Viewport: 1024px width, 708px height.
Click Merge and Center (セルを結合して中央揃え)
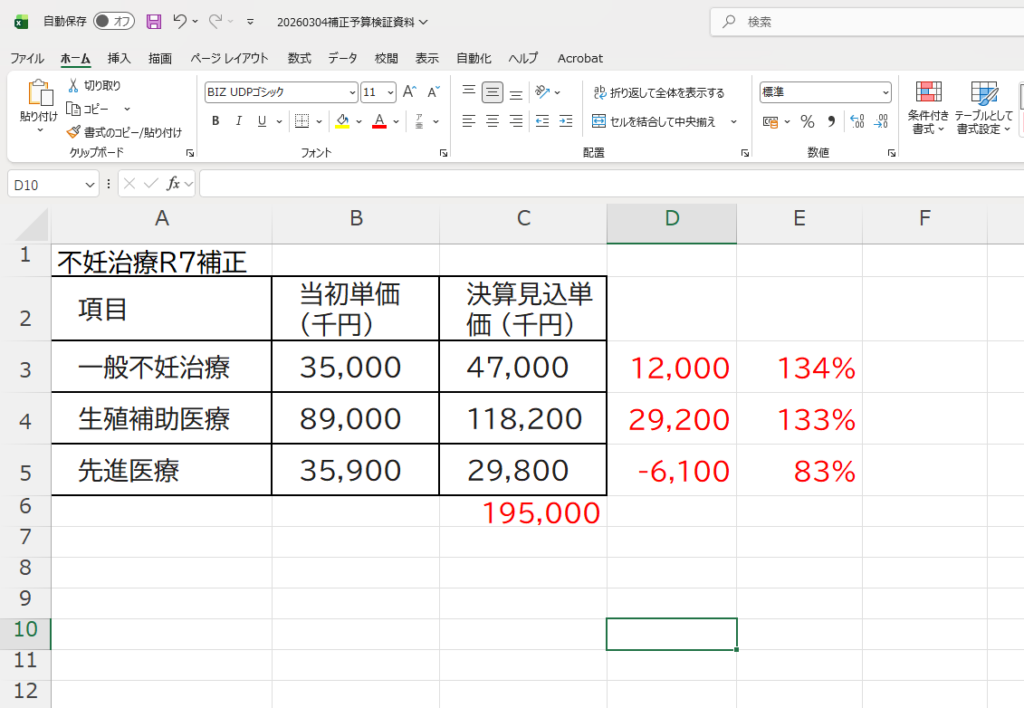click(x=655, y=122)
